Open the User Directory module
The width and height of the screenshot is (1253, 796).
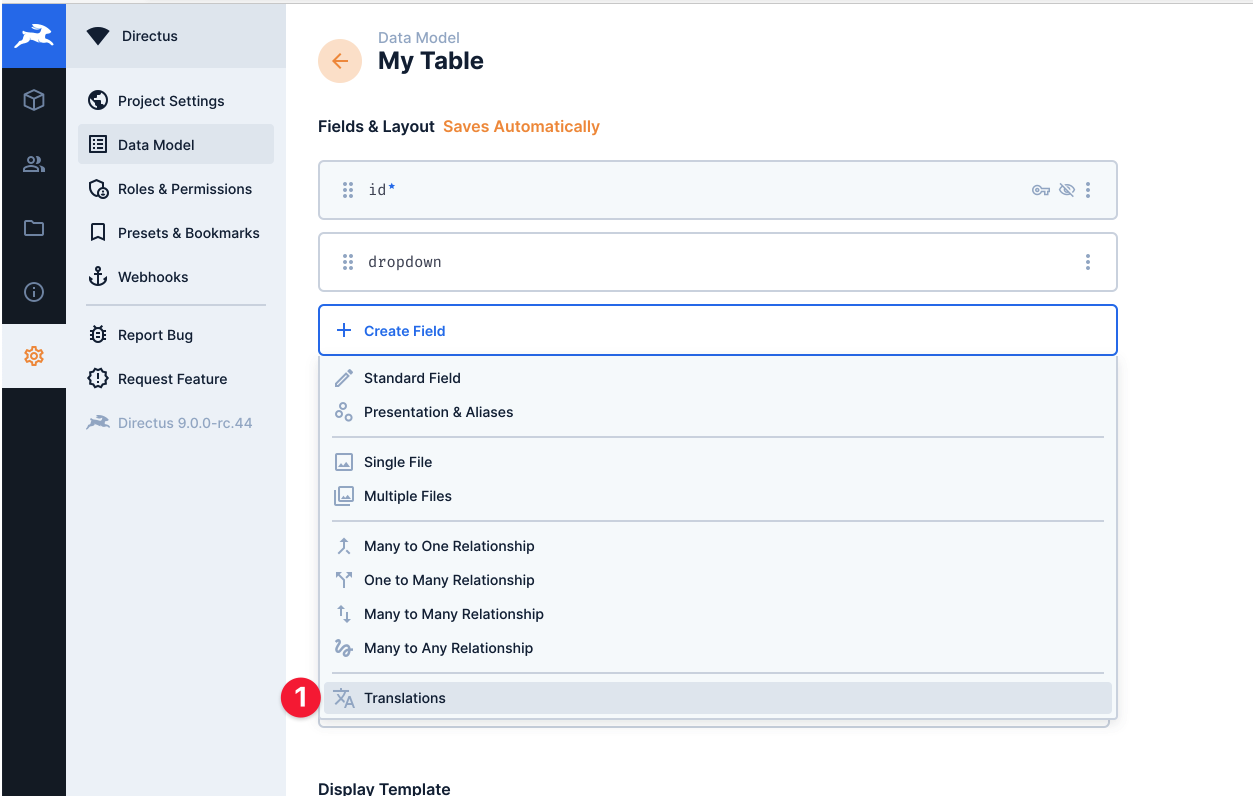pos(34,164)
